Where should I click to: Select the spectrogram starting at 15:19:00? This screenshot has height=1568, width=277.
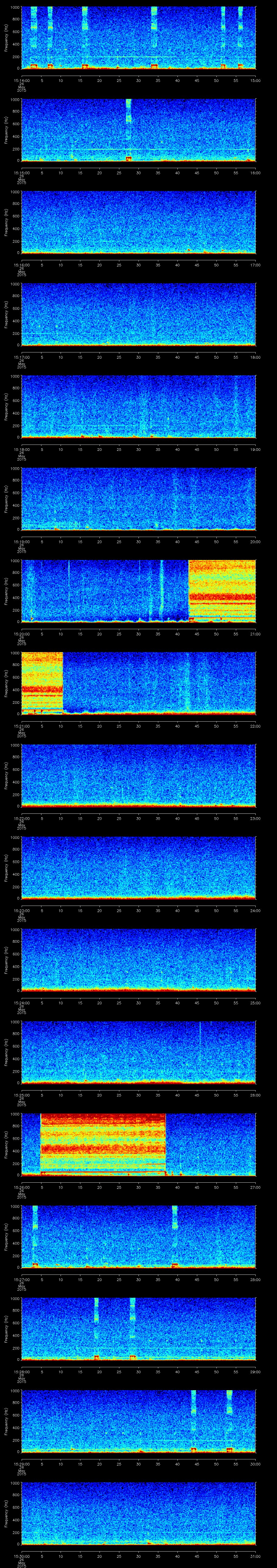coord(138,499)
